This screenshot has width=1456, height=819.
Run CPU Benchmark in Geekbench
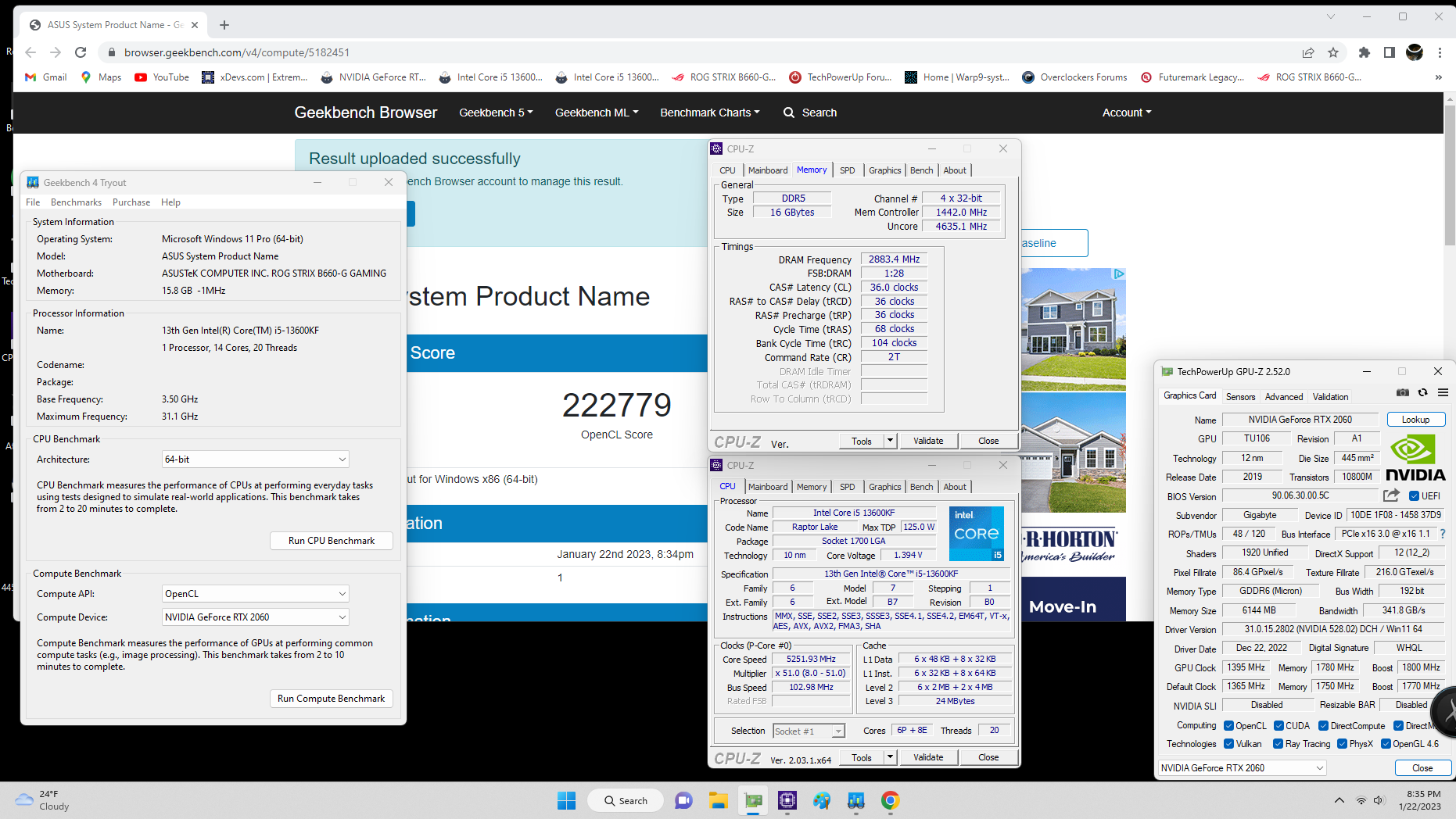(x=332, y=541)
